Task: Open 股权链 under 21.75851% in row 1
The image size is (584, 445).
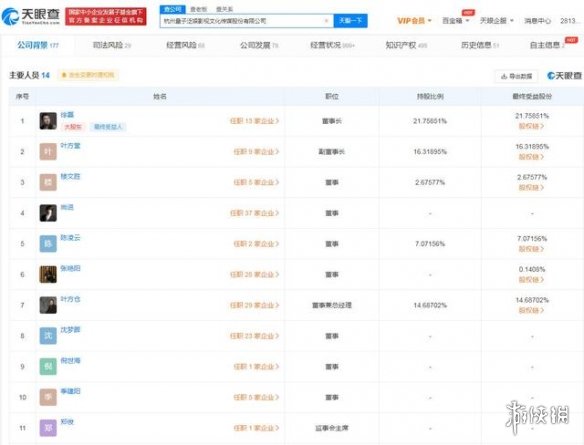Action: pos(531,126)
